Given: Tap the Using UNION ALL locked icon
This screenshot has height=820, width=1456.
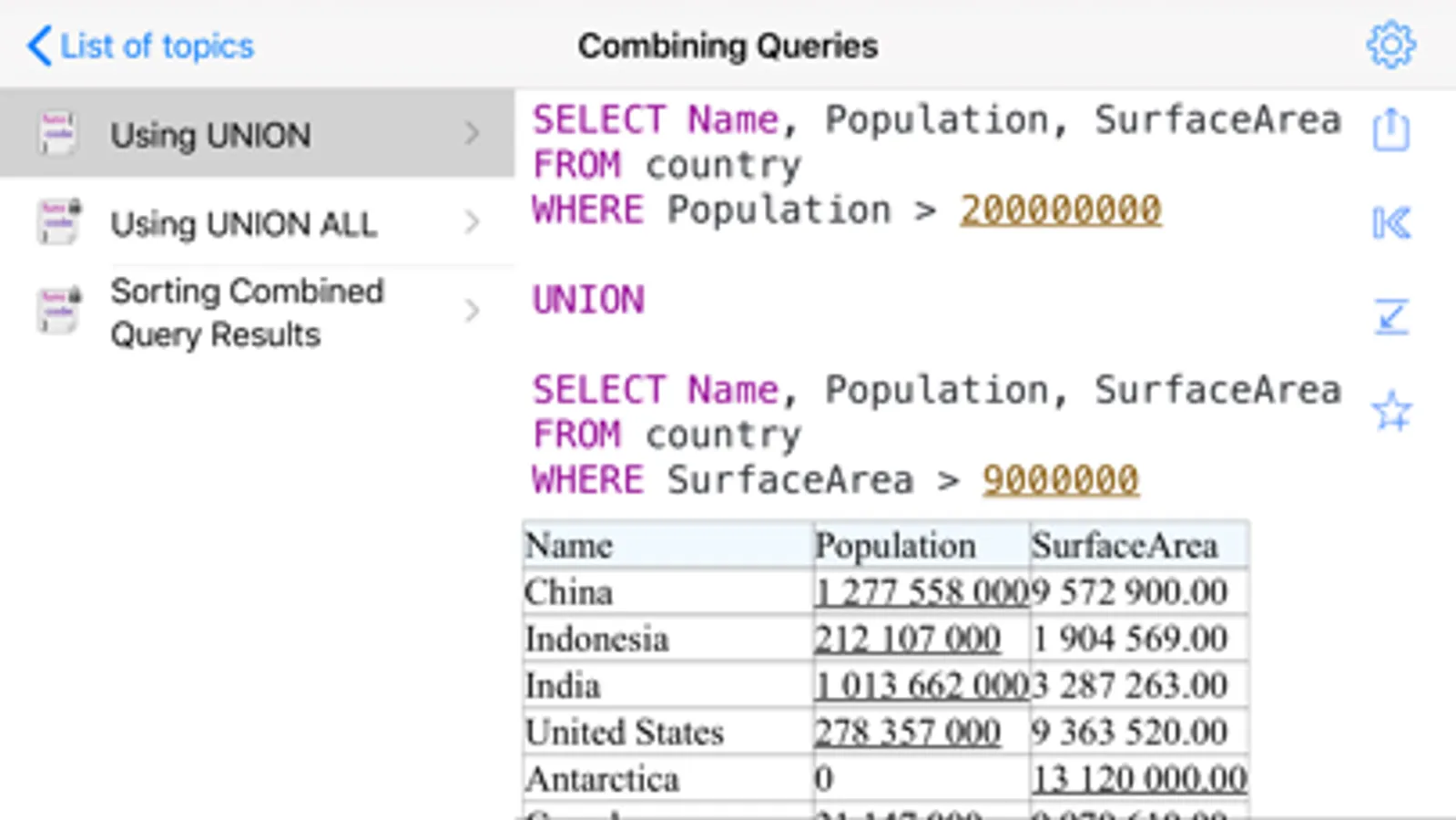Looking at the screenshot, I should (x=59, y=221).
